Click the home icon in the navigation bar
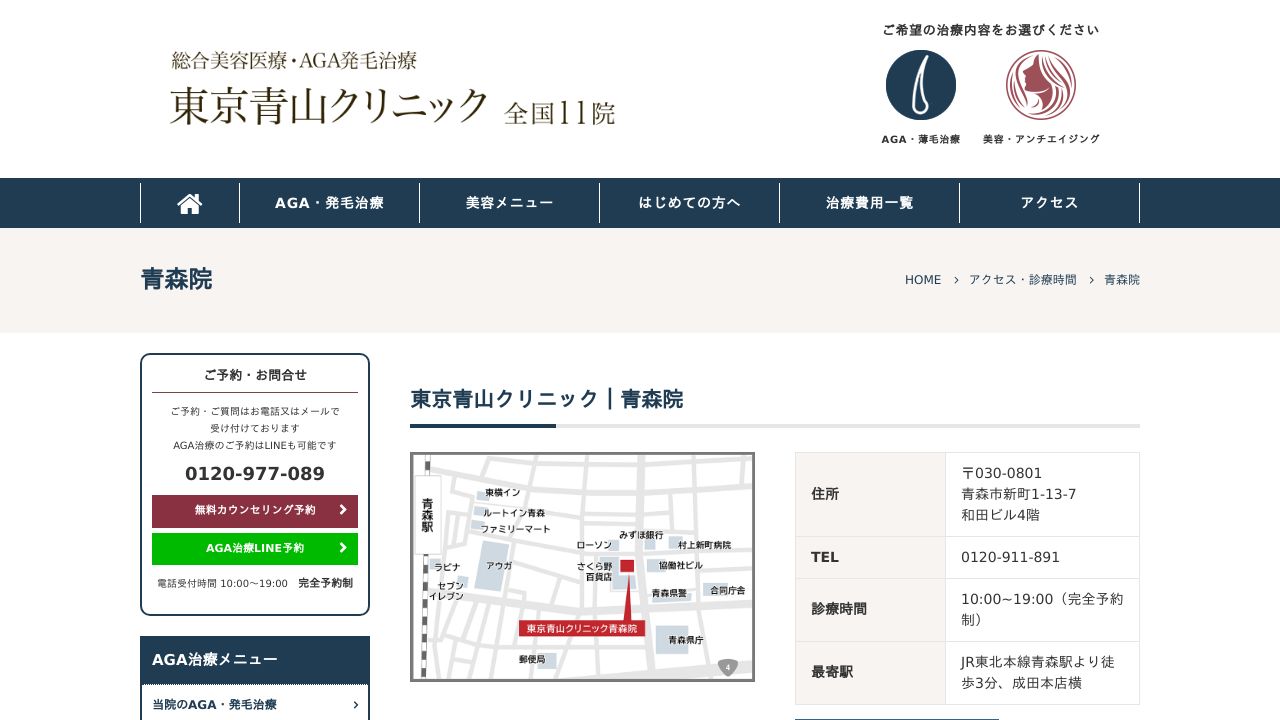 [190, 203]
